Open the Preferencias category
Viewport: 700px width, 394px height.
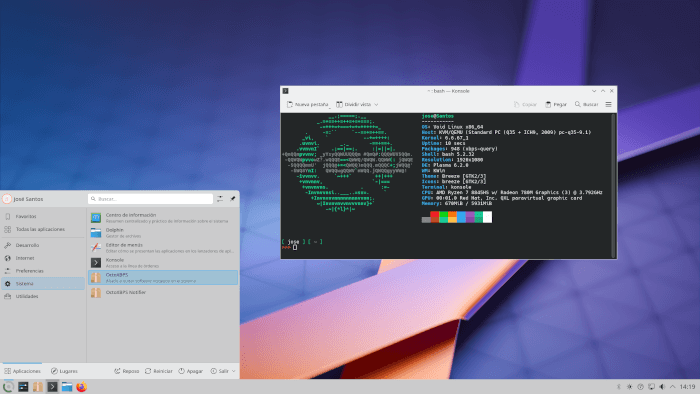[43, 271]
